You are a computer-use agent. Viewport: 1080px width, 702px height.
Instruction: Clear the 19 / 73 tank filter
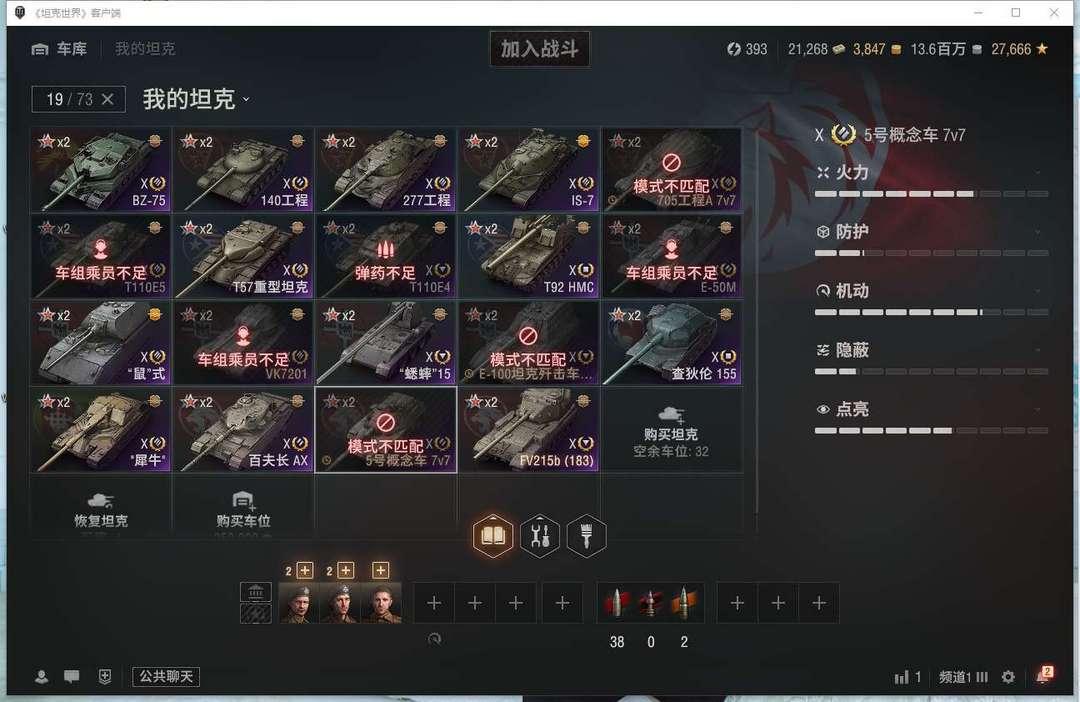point(107,99)
